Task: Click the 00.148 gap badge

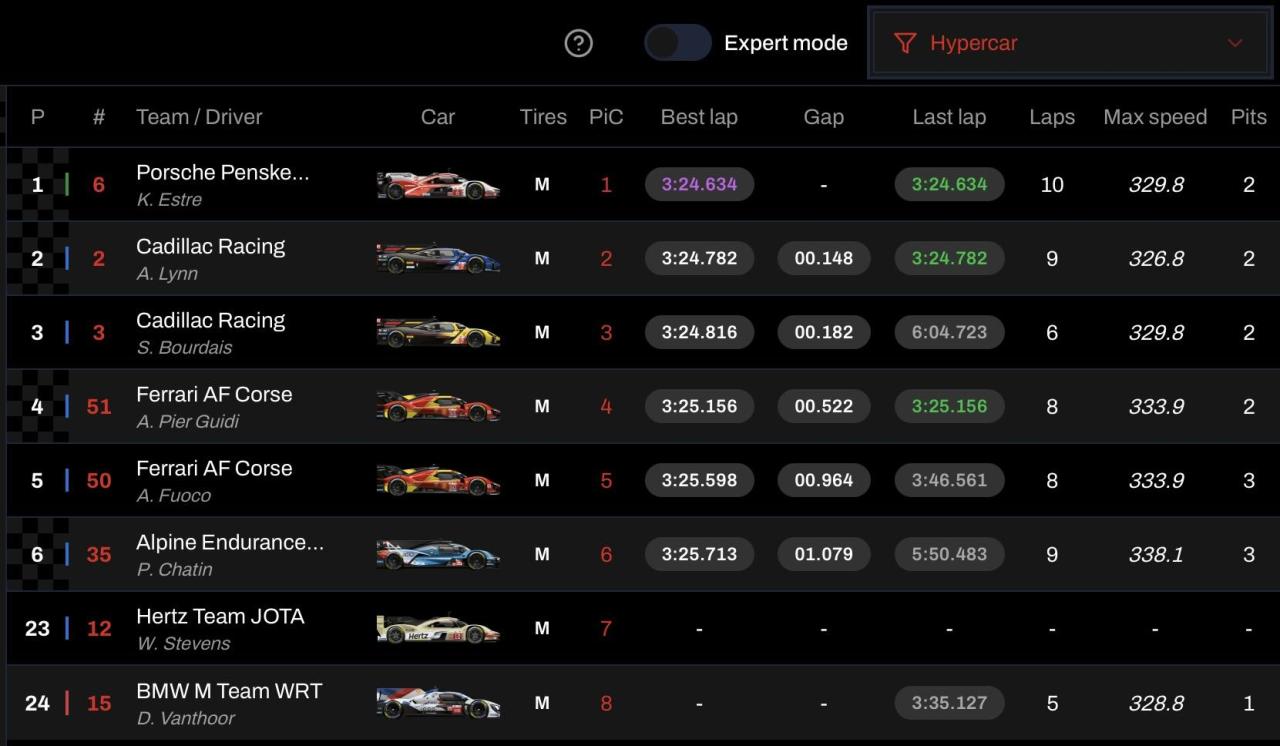Action: click(824, 259)
